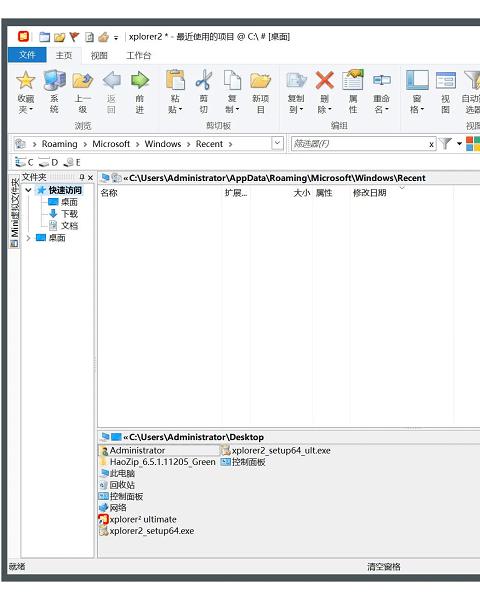The width and height of the screenshot is (480, 600).
Task: Select xplorer2_setup64_ult.exe in the Desktop pane
Action: 281,450
